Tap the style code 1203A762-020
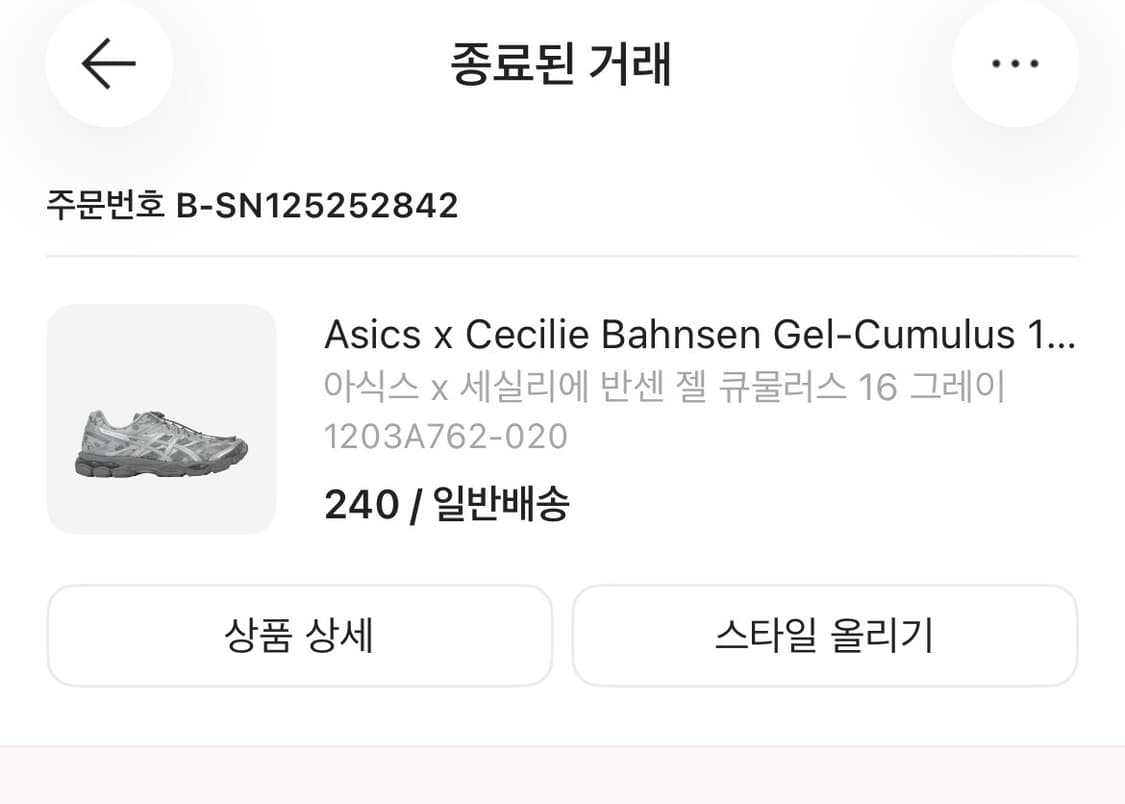Viewport: 1125px width, 804px height. coord(445,435)
